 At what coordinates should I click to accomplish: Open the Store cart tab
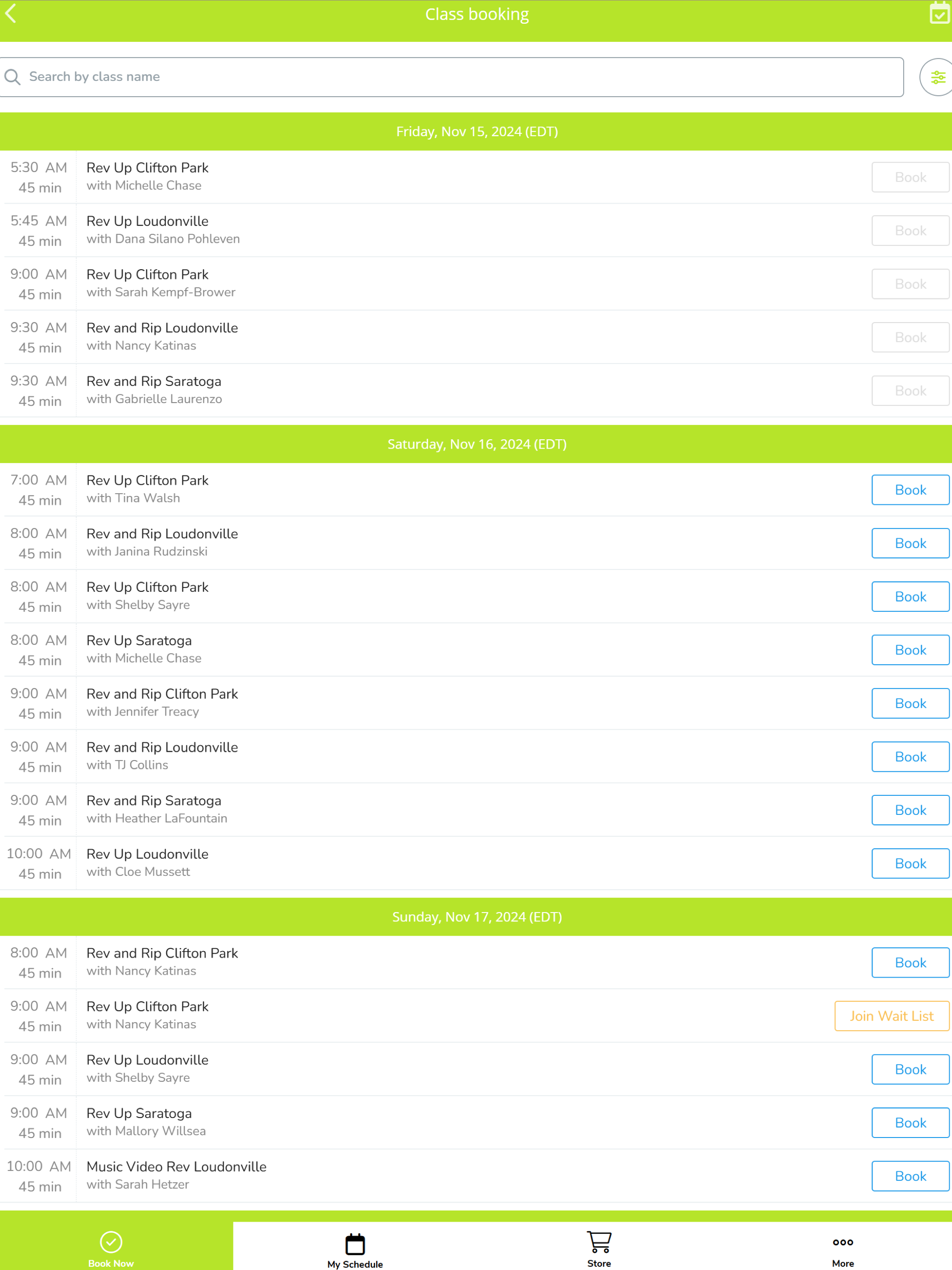click(599, 1248)
